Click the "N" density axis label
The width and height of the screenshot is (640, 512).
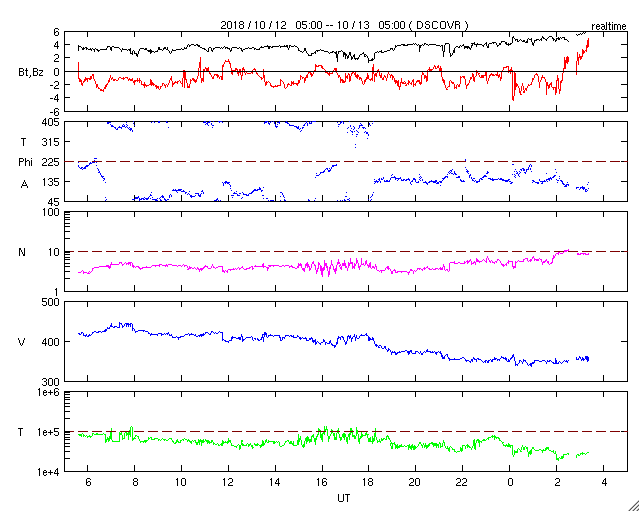coord(22,252)
